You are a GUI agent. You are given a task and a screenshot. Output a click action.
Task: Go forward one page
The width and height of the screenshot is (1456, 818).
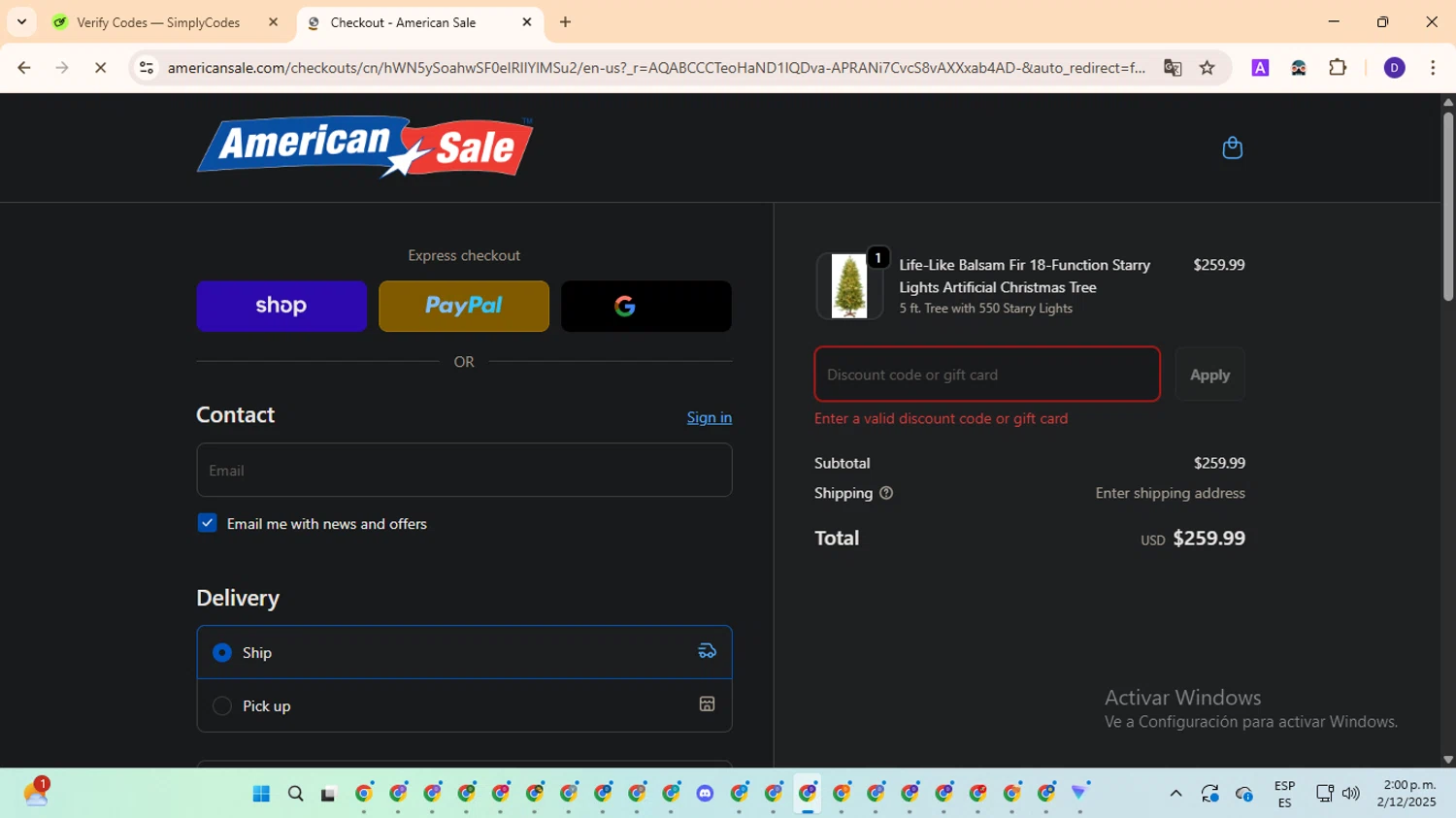[62, 68]
